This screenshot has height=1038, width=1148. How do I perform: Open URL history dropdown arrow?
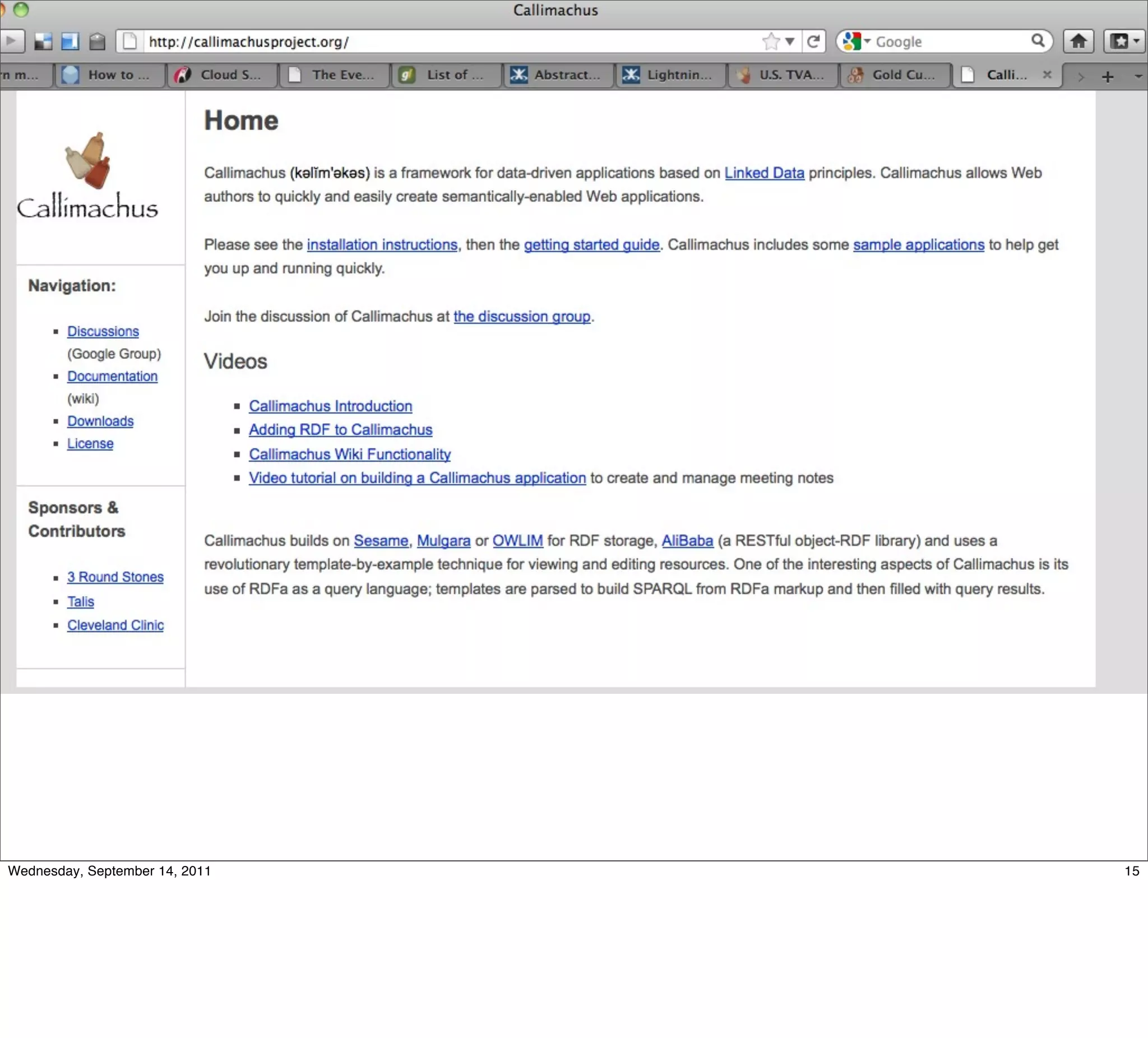click(790, 41)
